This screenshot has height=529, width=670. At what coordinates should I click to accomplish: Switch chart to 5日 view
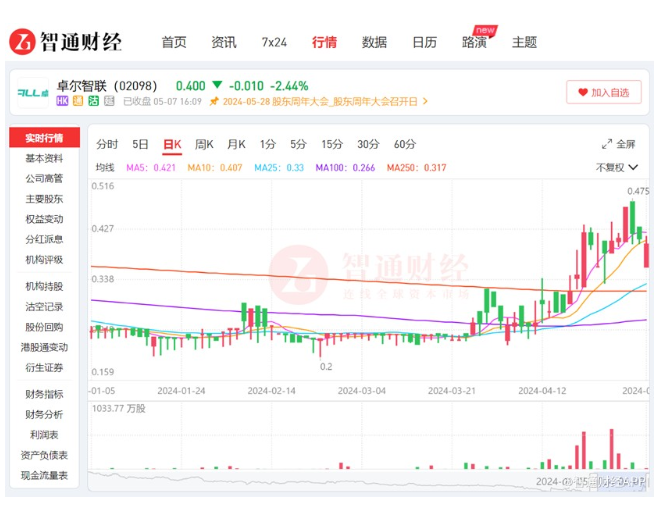(140, 144)
